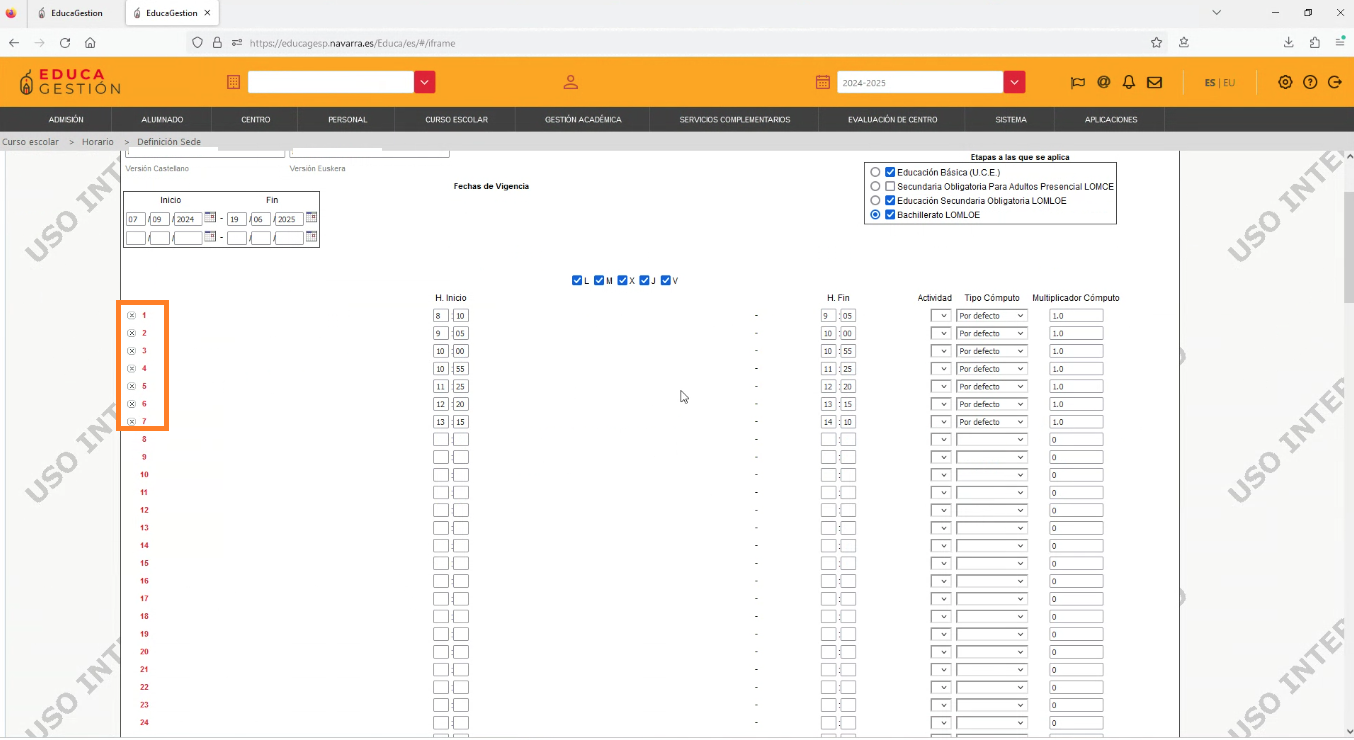The width and height of the screenshot is (1354, 740).
Task: Toggle the M (Tuesday) checkbox
Action: 599,280
